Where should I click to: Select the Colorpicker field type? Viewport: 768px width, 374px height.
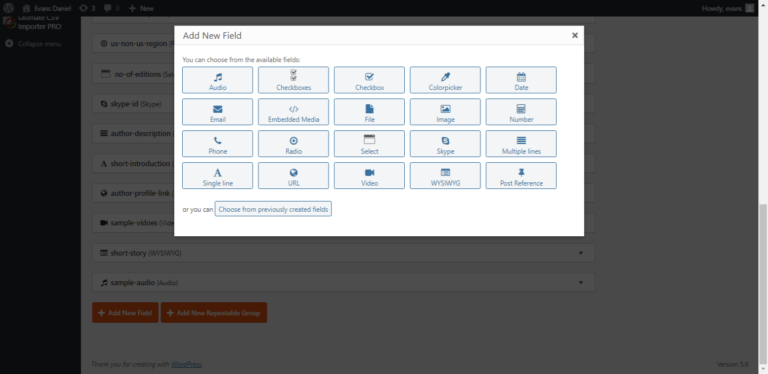tap(445, 80)
